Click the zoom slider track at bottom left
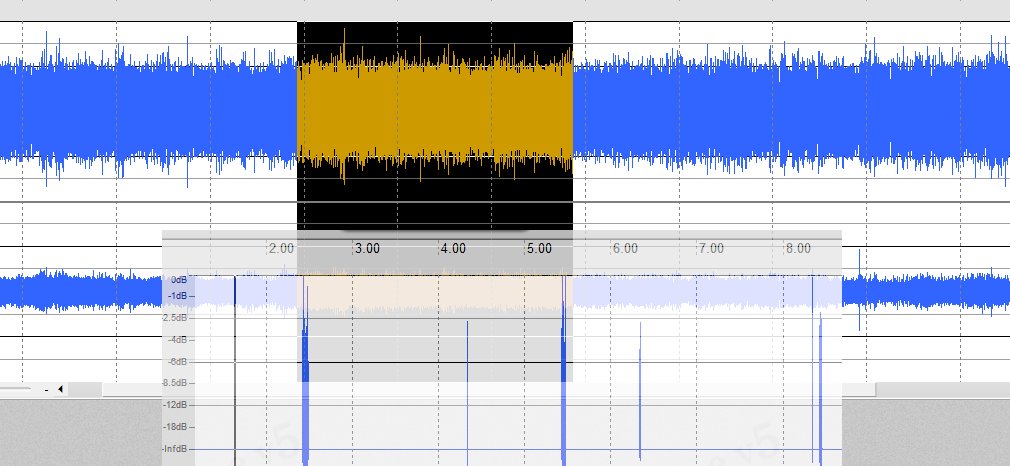The height and width of the screenshot is (466, 1010). pyautogui.click(x=15, y=389)
